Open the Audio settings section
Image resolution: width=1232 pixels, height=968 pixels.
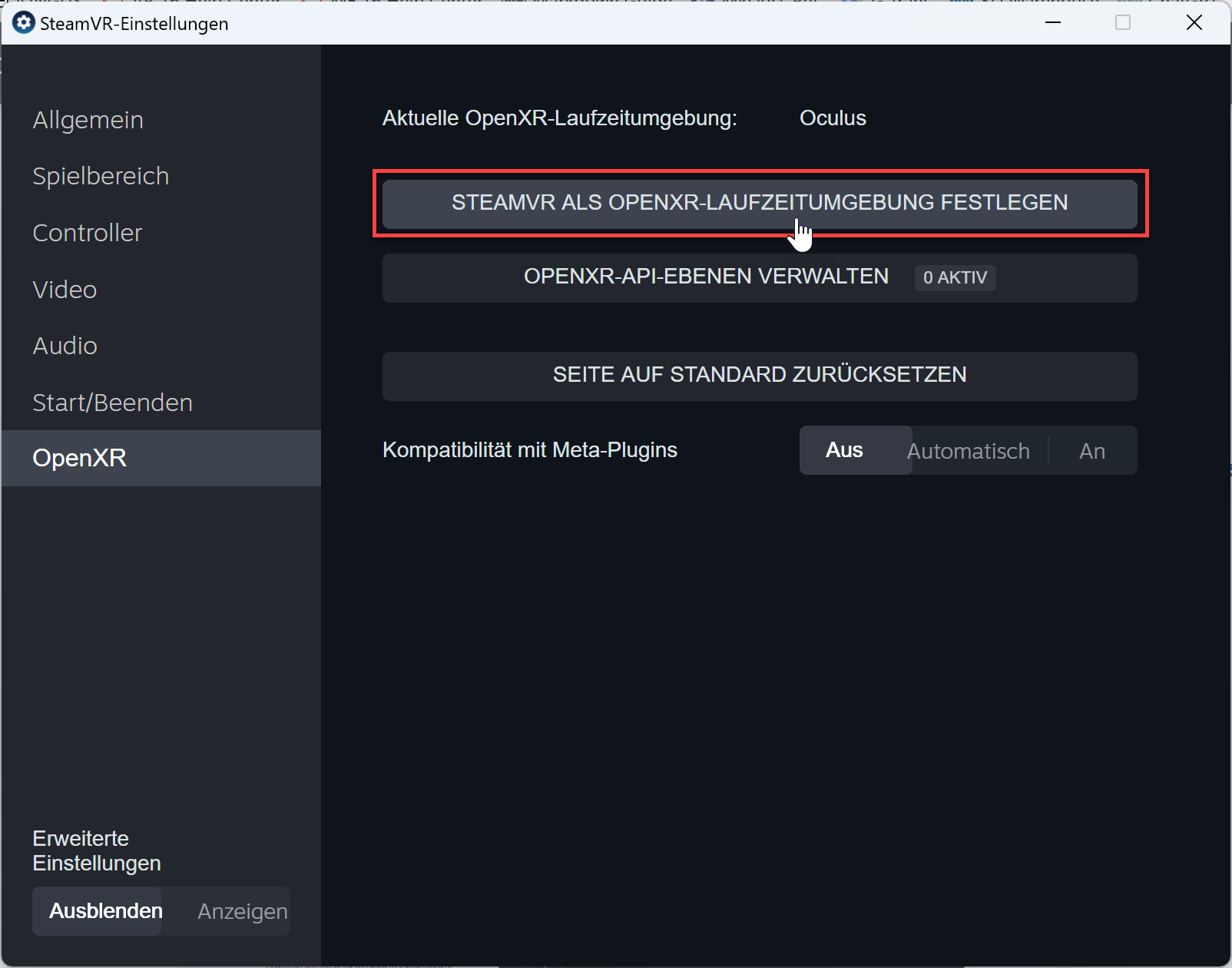[65, 346]
